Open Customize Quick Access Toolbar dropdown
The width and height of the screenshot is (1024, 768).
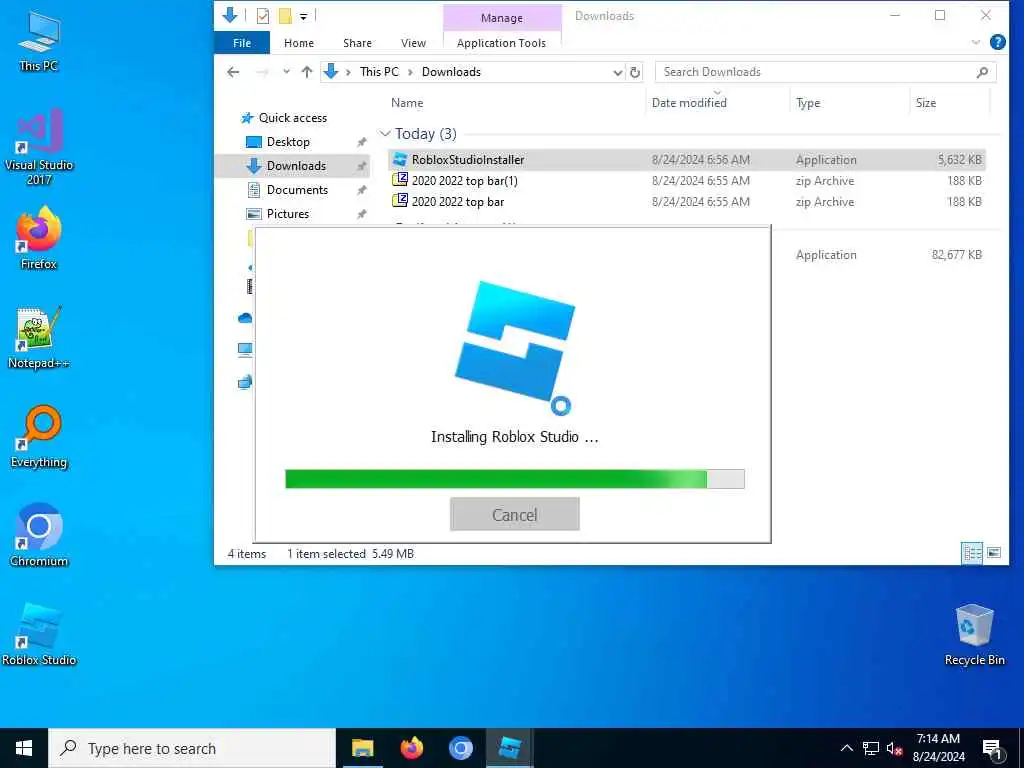(x=304, y=16)
